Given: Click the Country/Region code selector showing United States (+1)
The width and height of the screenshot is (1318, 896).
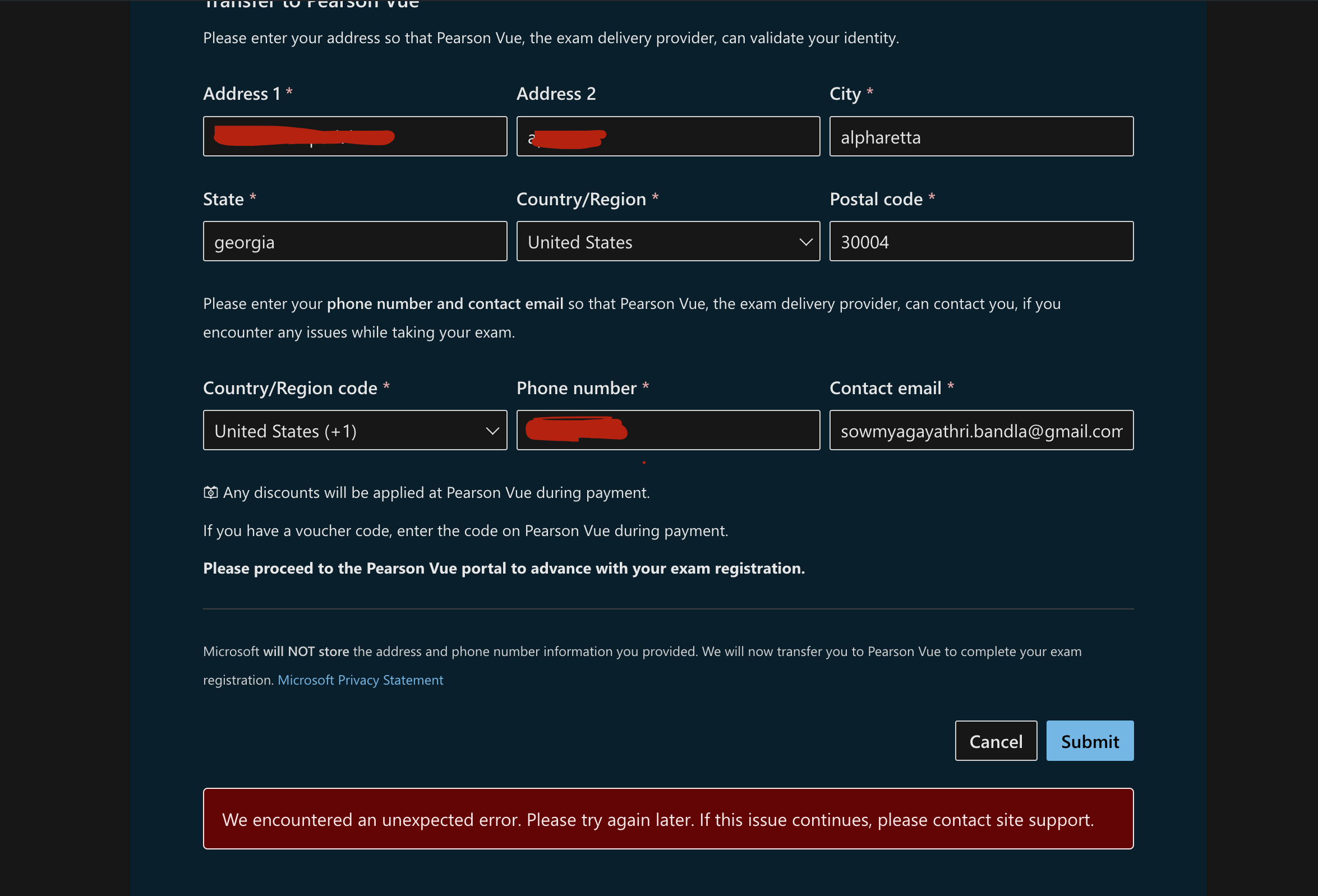Looking at the screenshot, I should (x=286, y=430).
